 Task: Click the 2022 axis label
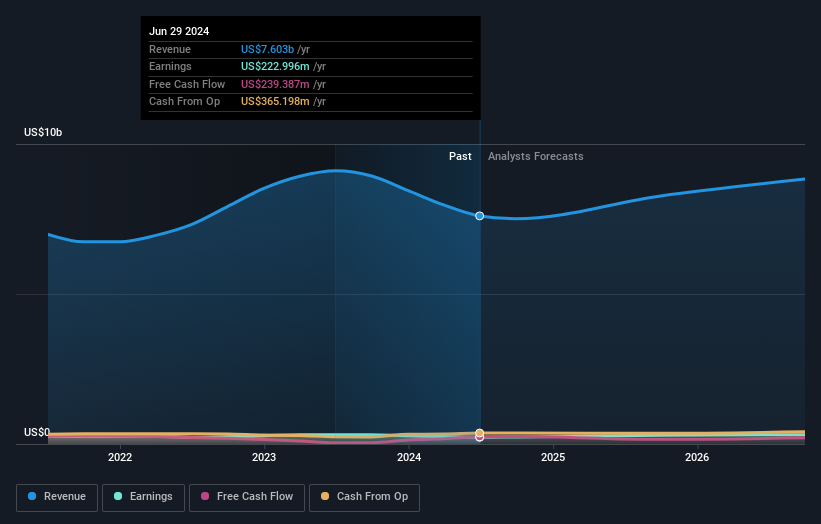[x=120, y=458]
